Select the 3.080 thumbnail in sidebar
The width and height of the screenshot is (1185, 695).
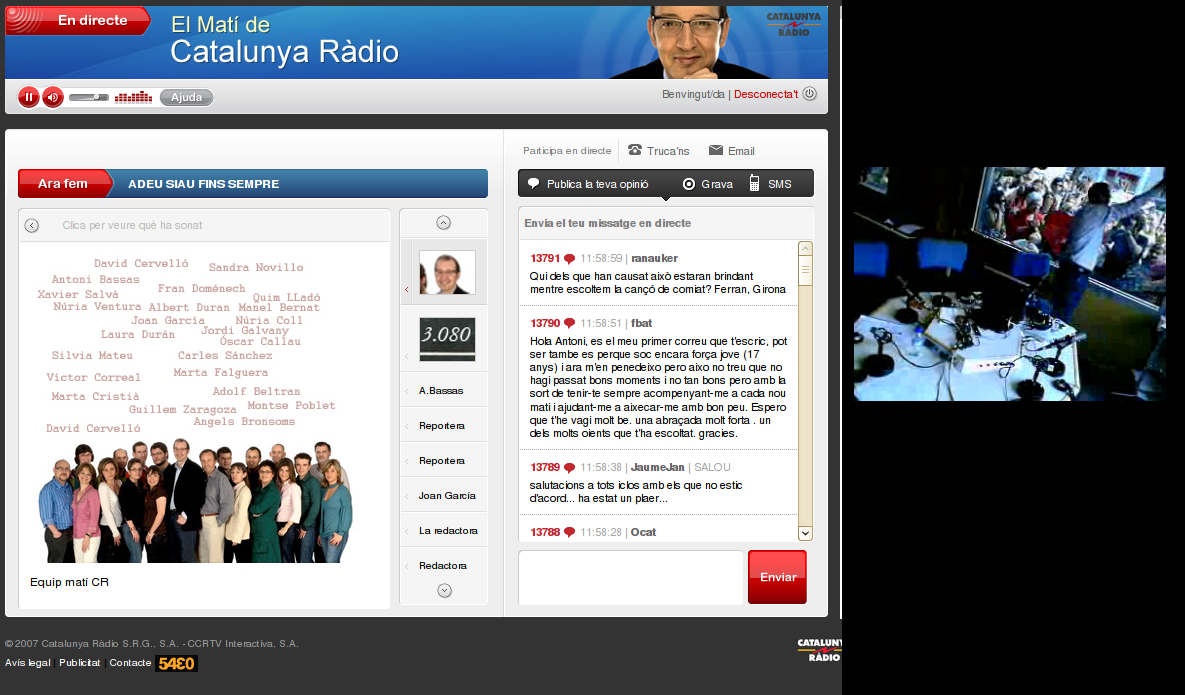click(447, 339)
